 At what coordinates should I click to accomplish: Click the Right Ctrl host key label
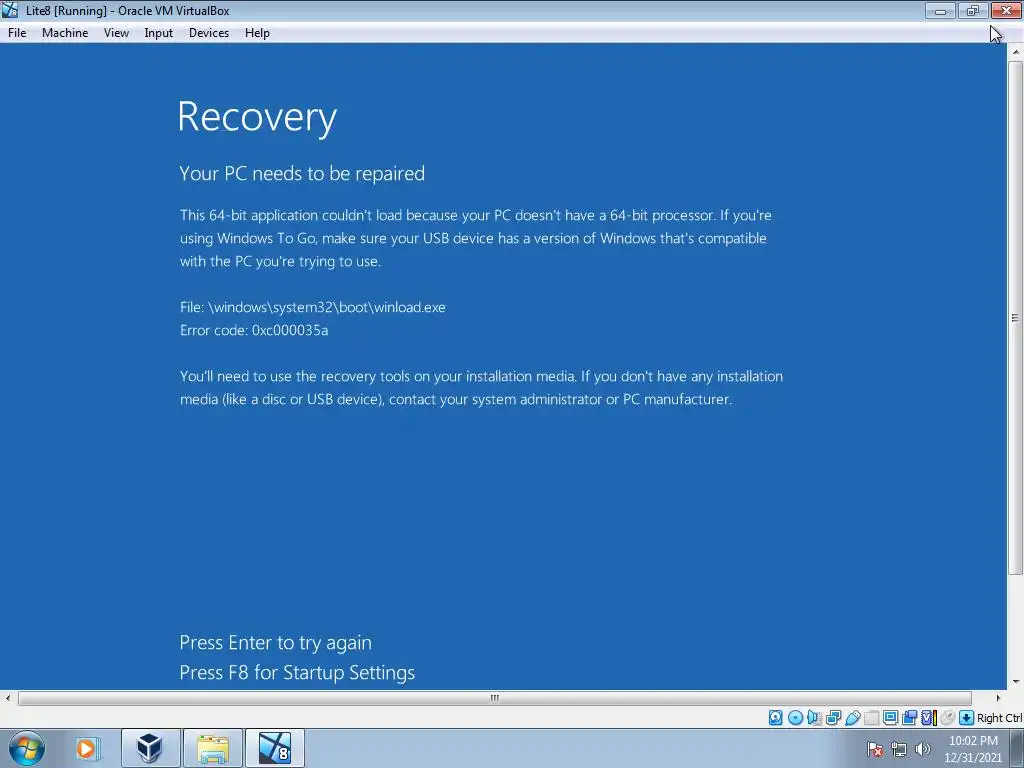pos(1000,718)
